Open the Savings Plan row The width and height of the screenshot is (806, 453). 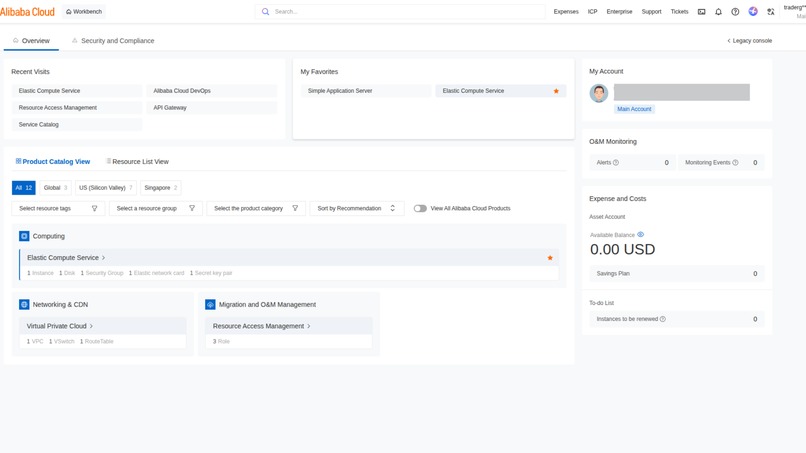677,274
